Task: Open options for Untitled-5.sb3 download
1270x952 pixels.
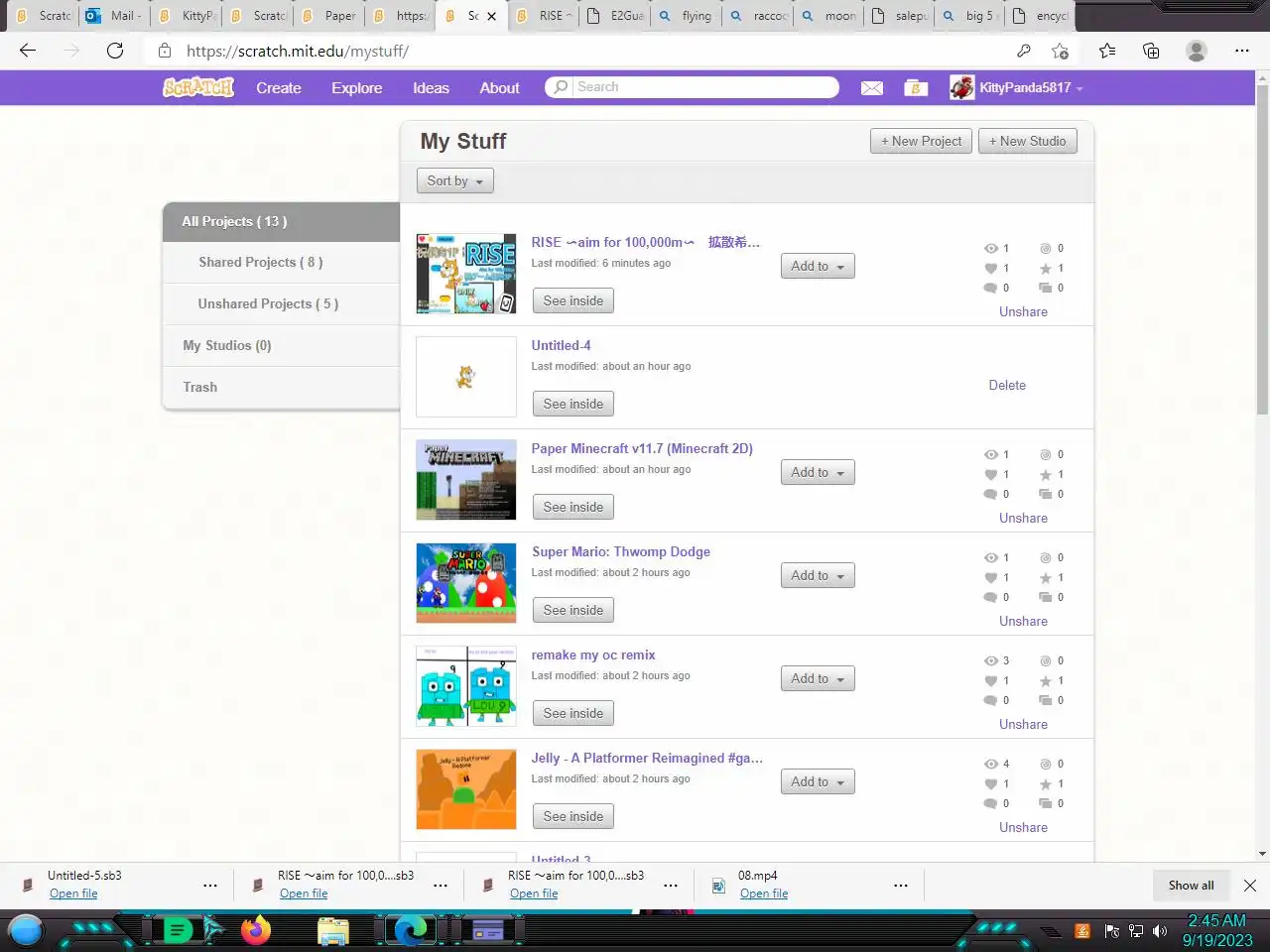Action: coord(210,885)
